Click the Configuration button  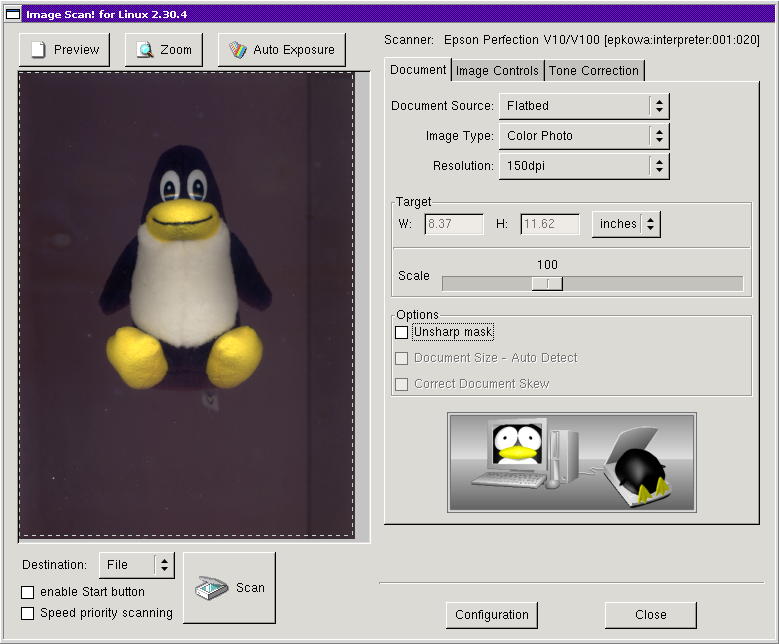pos(492,615)
